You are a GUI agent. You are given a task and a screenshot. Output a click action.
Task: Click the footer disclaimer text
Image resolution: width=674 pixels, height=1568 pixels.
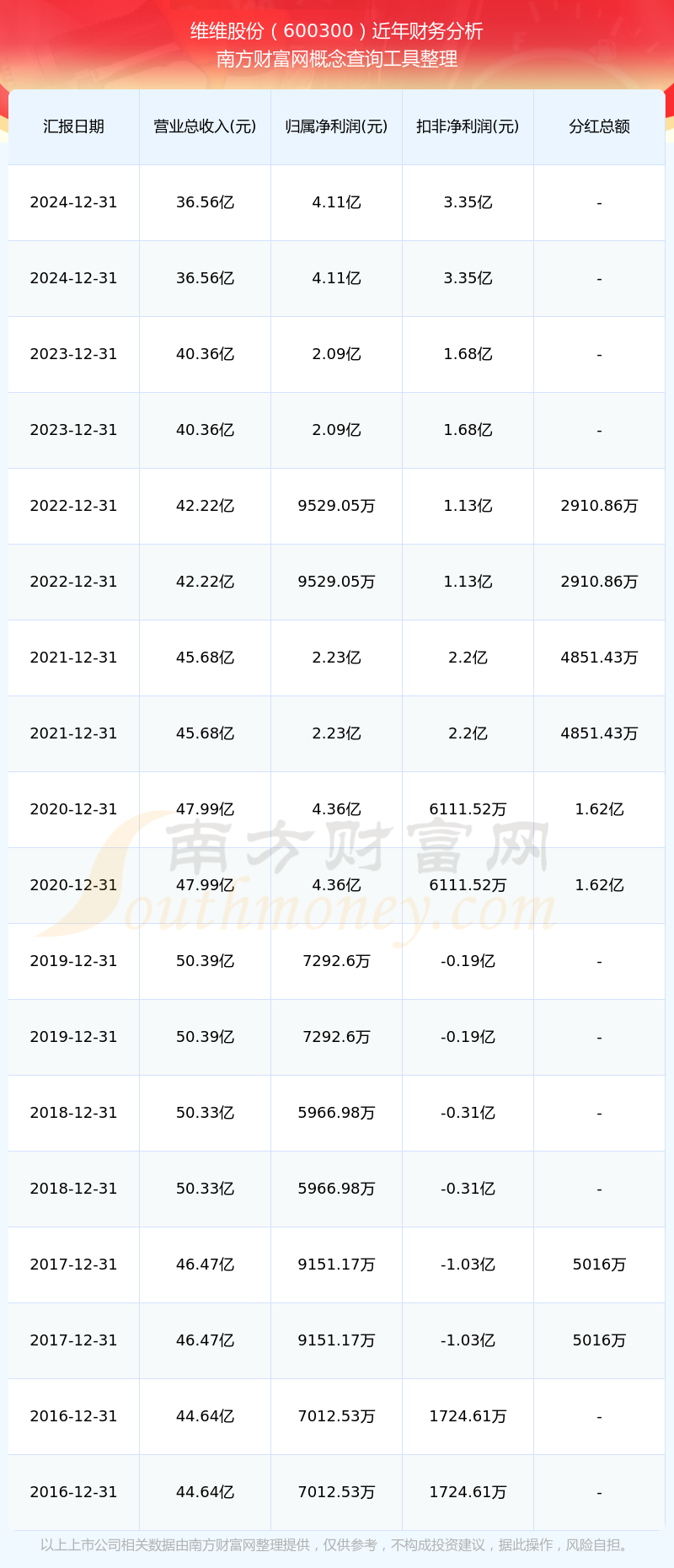tap(337, 1545)
